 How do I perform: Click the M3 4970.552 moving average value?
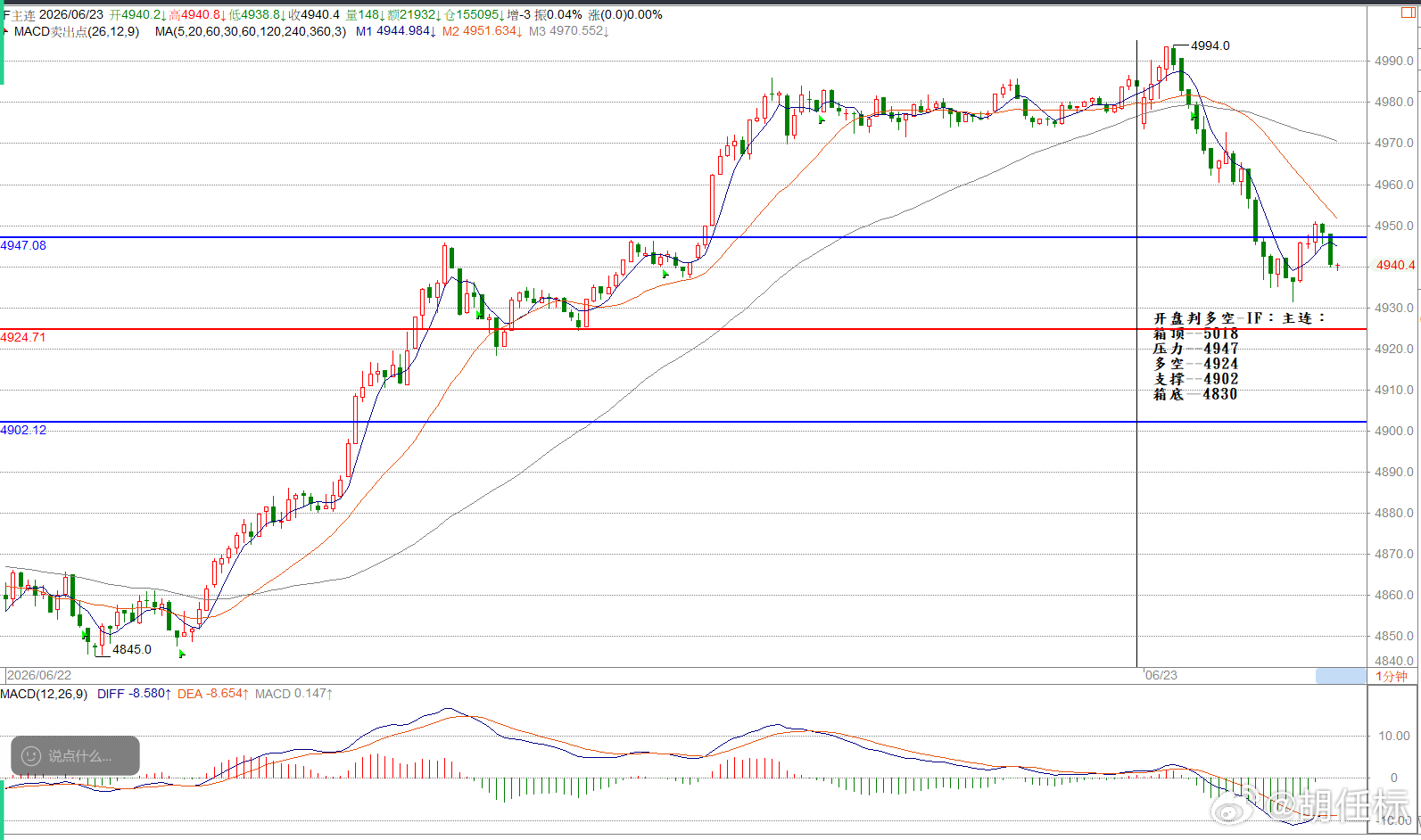(x=568, y=31)
